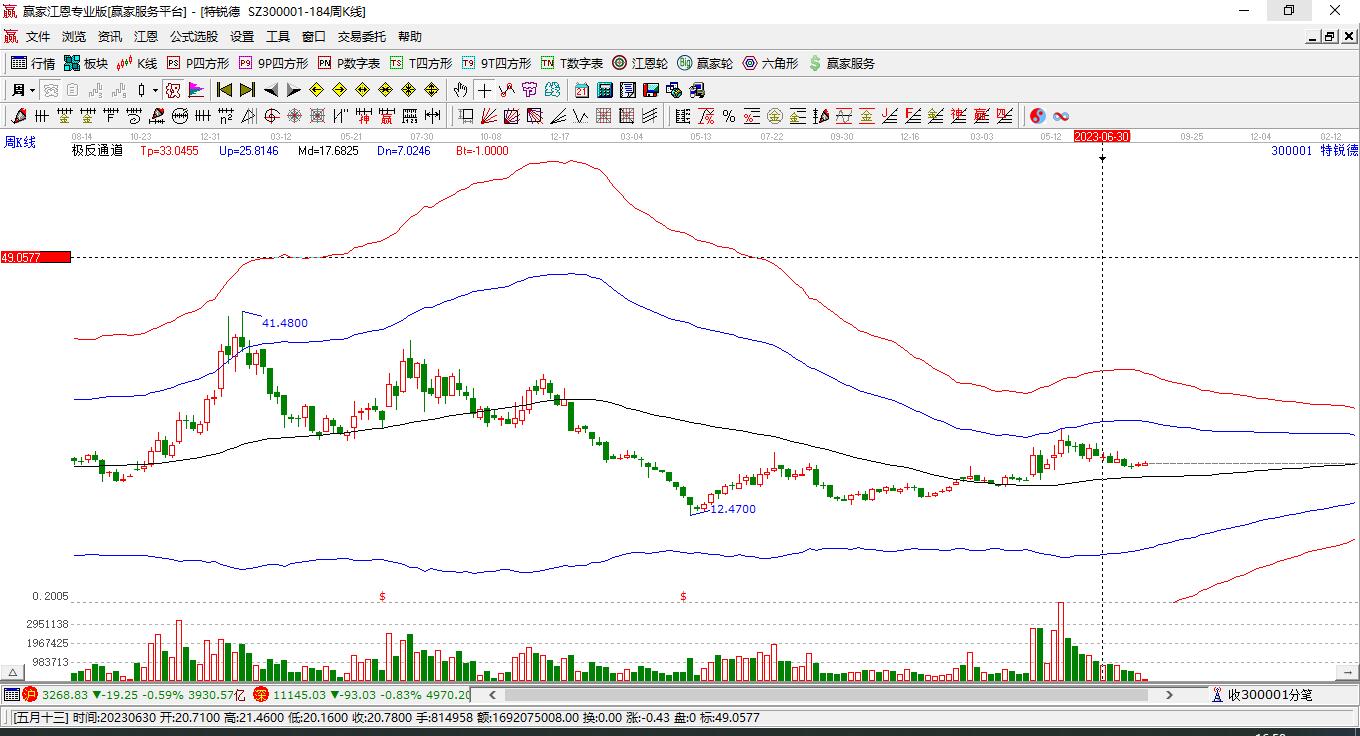Image resolution: width=1360 pixels, height=736 pixels.
Task: Open the T四方形 time square
Action: 421,63
